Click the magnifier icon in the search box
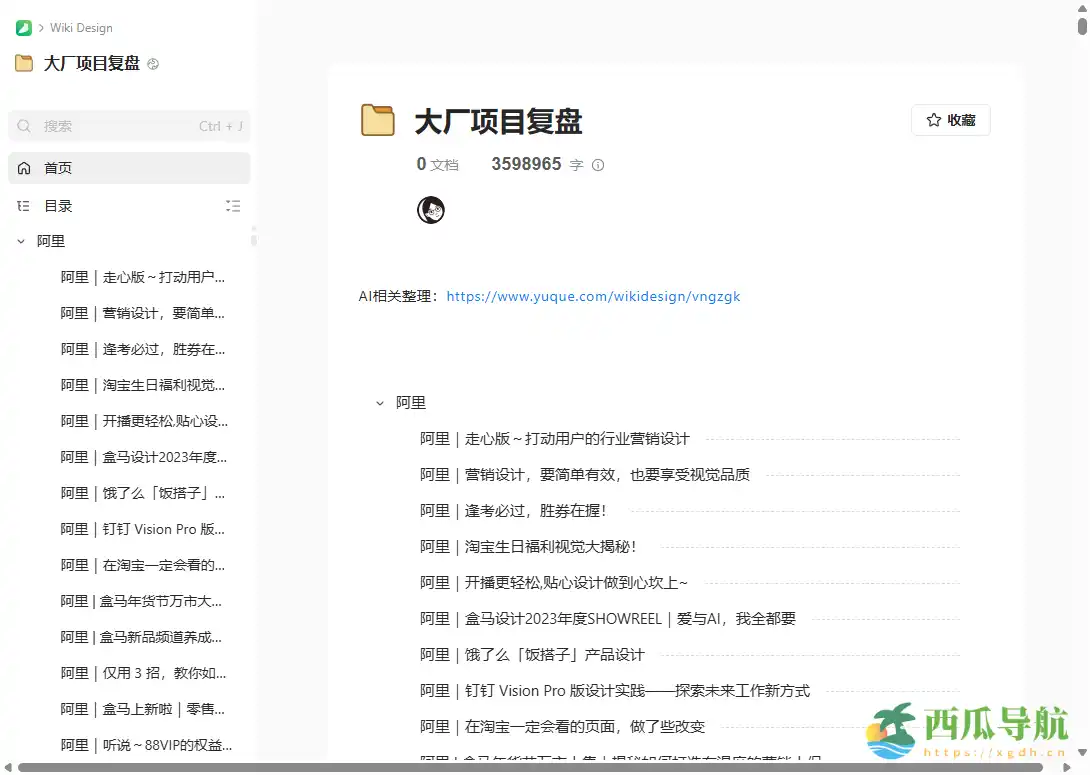 24,126
